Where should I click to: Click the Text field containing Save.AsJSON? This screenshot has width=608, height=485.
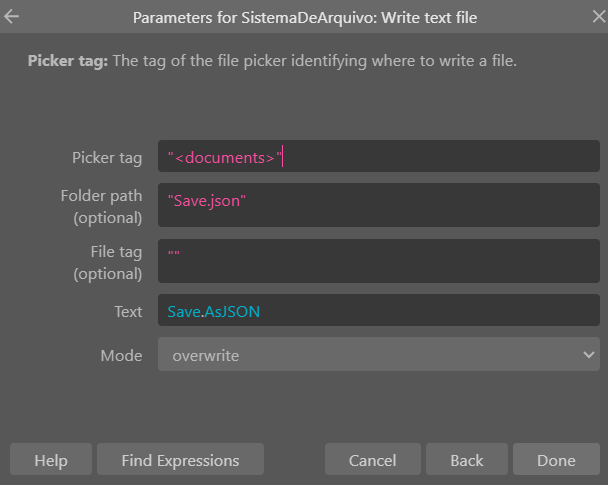(379, 310)
